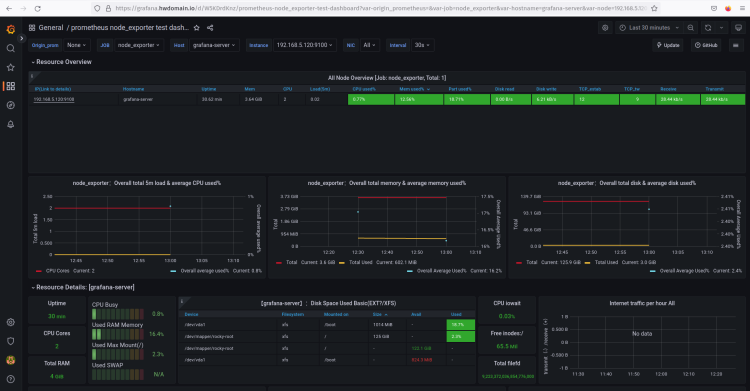750x391 pixels.
Task: Open the Interval 30s dropdown
Action: (x=422, y=45)
